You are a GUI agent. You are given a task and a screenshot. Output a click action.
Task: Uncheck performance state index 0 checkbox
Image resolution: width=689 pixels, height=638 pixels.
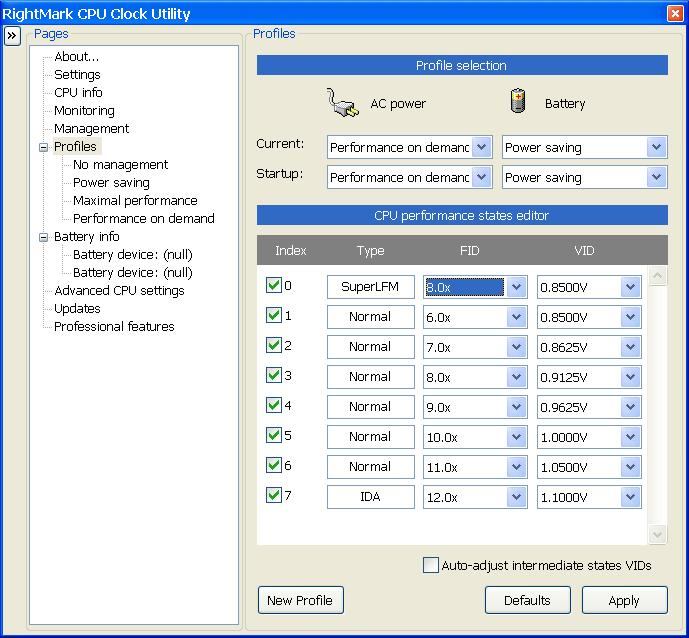[x=273, y=285]
